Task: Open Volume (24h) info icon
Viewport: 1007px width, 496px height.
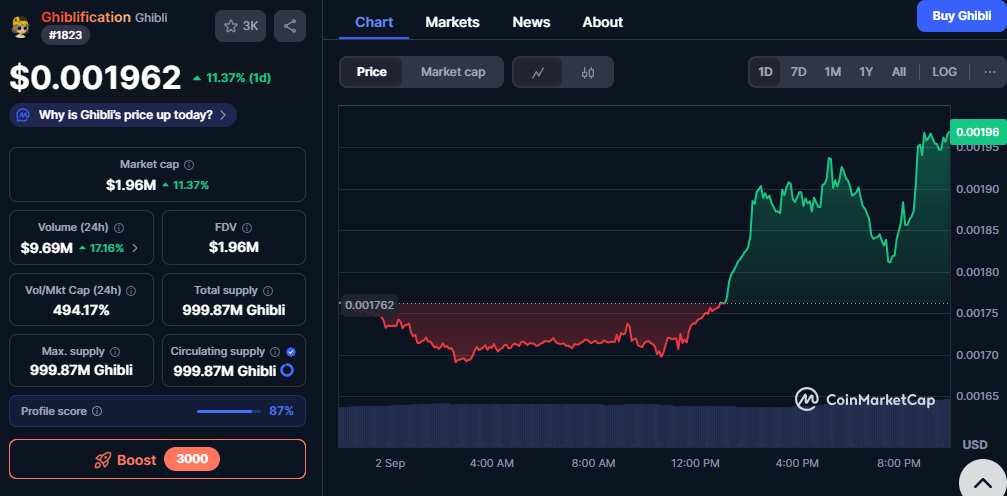Action: (x=119, y=227)
